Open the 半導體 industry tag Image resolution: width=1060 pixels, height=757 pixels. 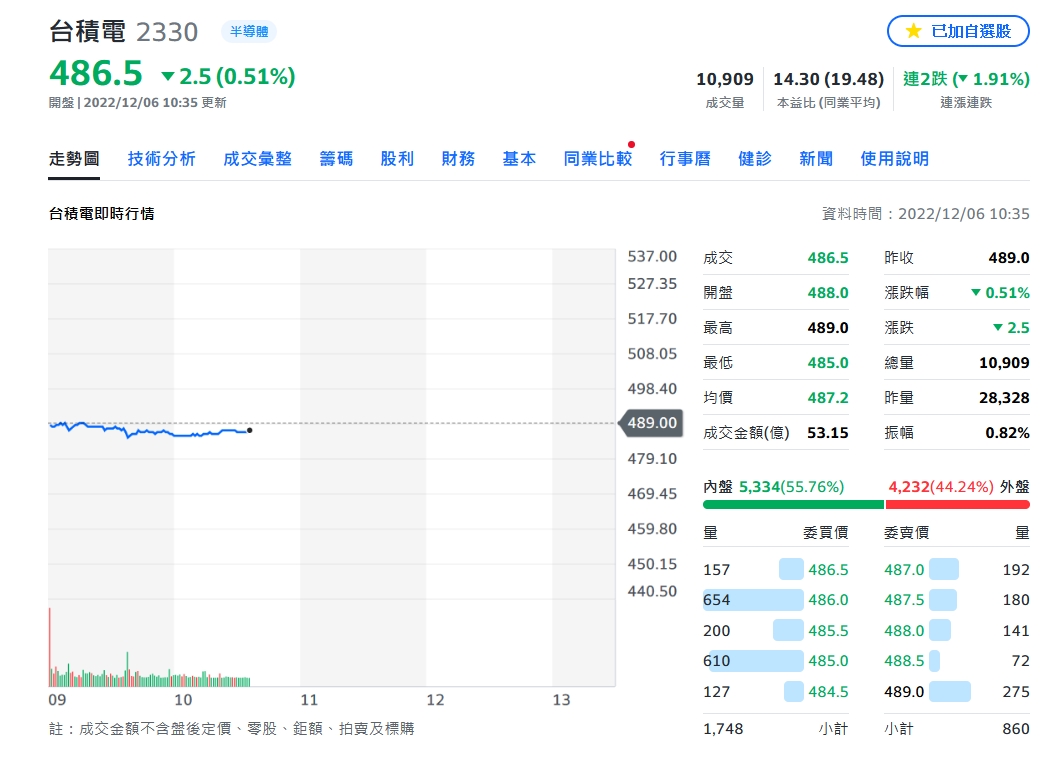click(x=249, y=32)
